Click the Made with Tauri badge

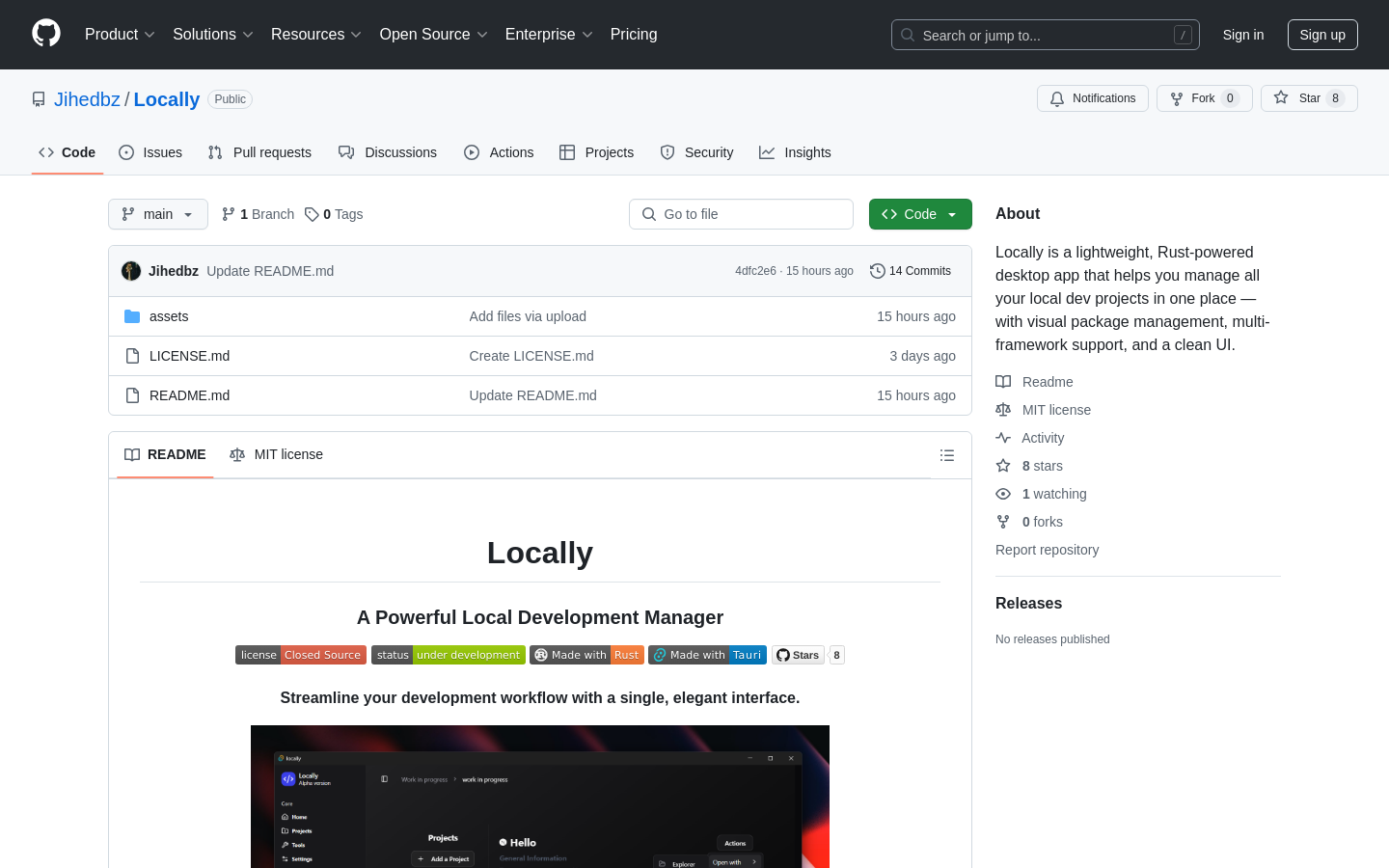pyautogui.click(x=707, y=655)
